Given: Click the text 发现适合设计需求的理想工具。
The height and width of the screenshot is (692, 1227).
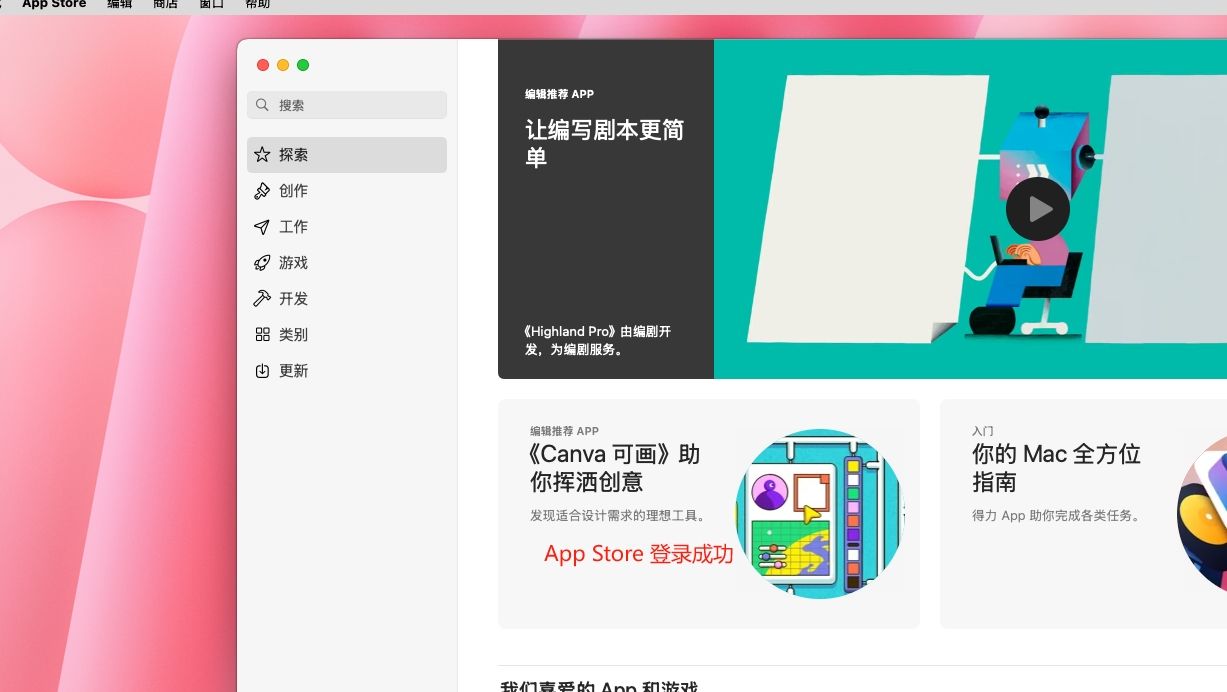Looking at the screenshot, I should 620,516.
